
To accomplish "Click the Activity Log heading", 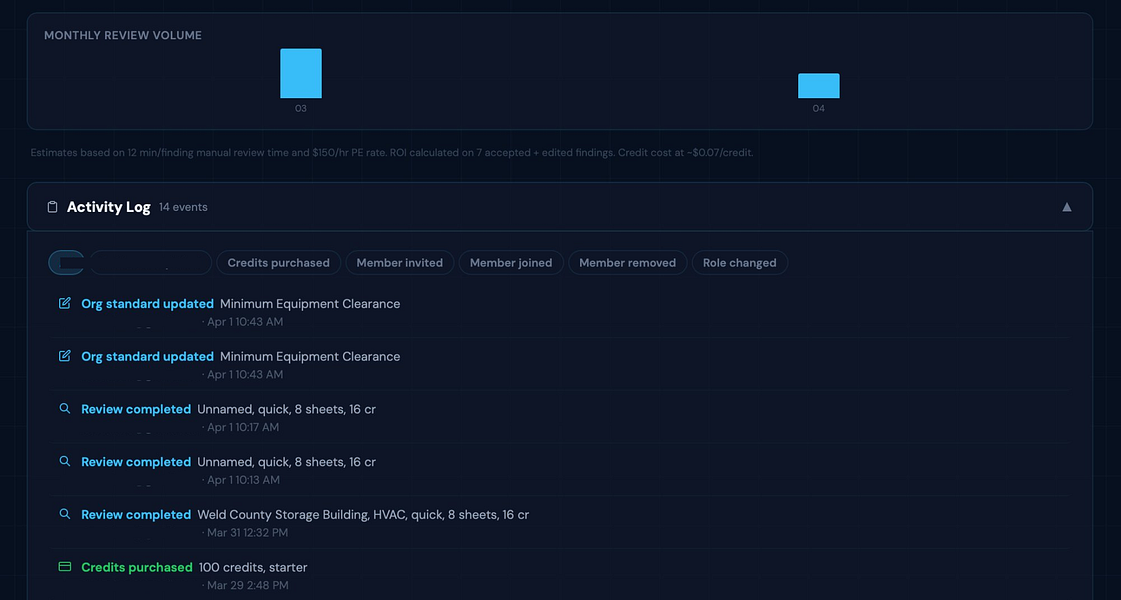I will (x=109, y=207).
